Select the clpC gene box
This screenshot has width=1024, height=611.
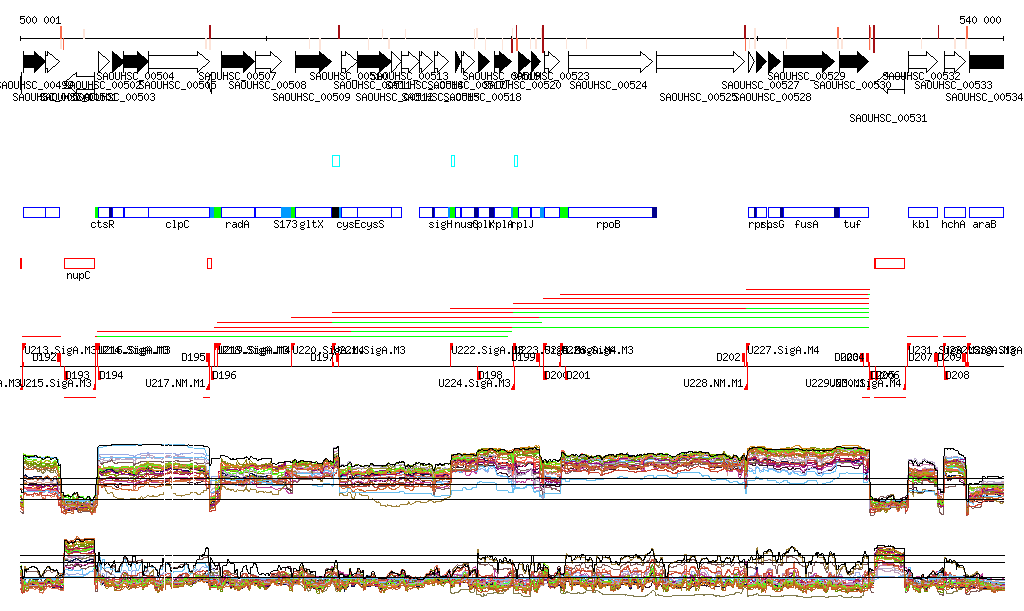coord(176,212)
